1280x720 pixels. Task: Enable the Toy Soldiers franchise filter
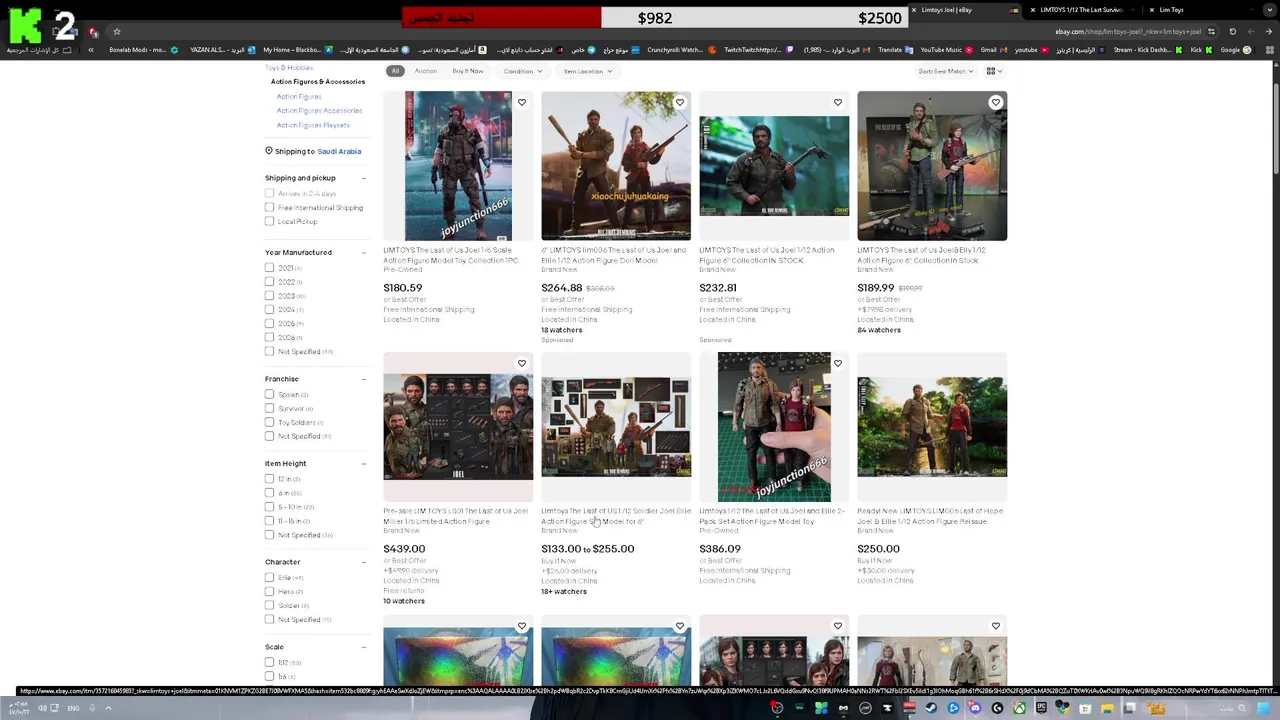click(269, 422)
